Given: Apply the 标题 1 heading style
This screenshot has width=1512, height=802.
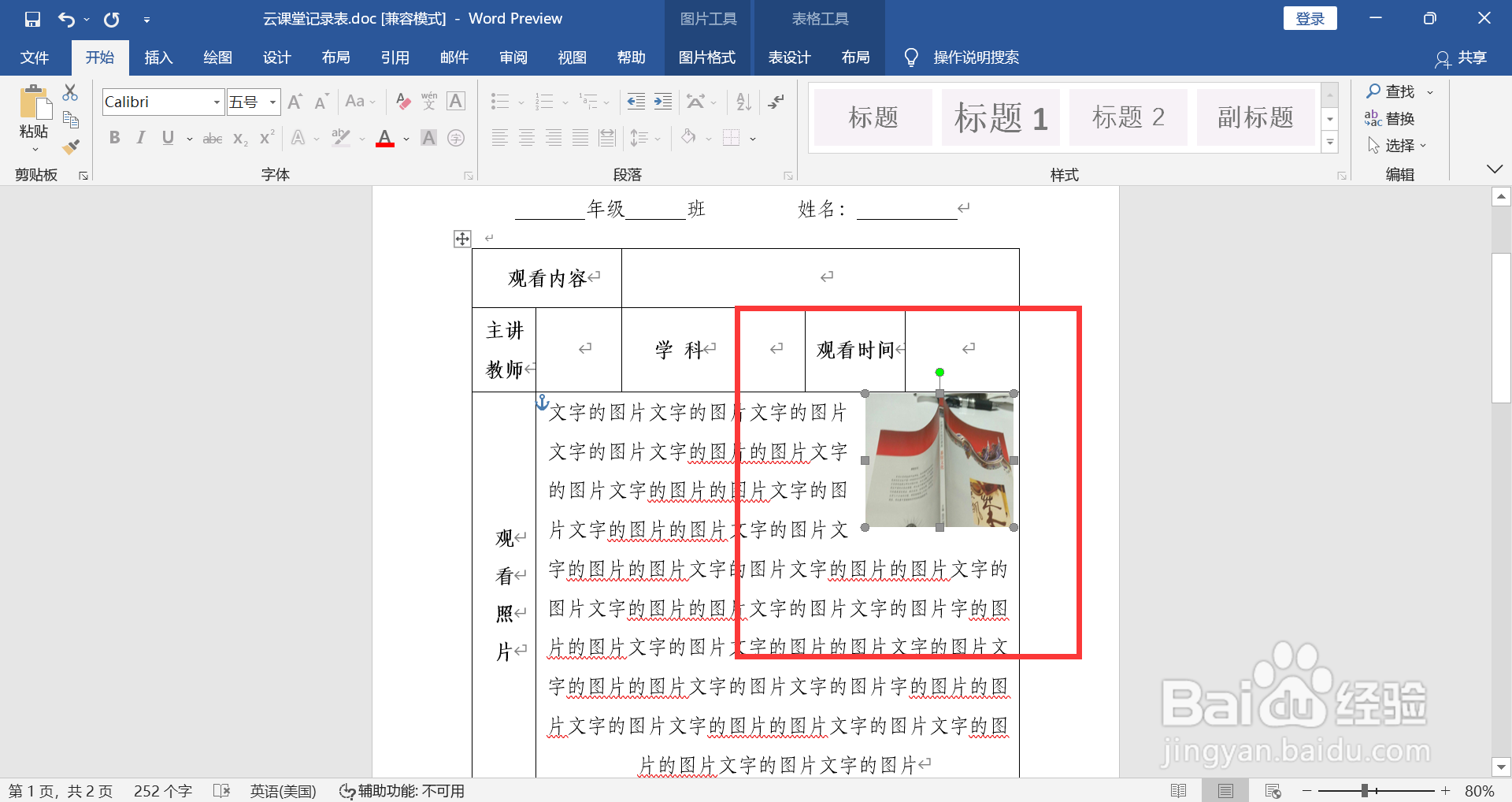Looking at the screenshot, I should tap(999, 117).
